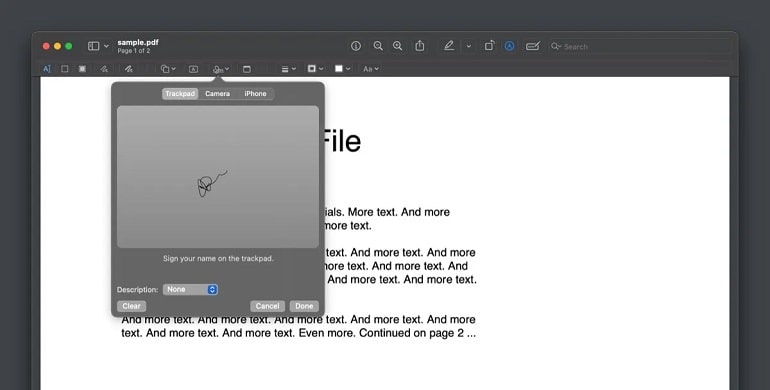Image resolution: width=770 pixels, height=390 pixels.
Task: Click 'Sign your name on the trackpad.' text
Action: tap(218, 258)
